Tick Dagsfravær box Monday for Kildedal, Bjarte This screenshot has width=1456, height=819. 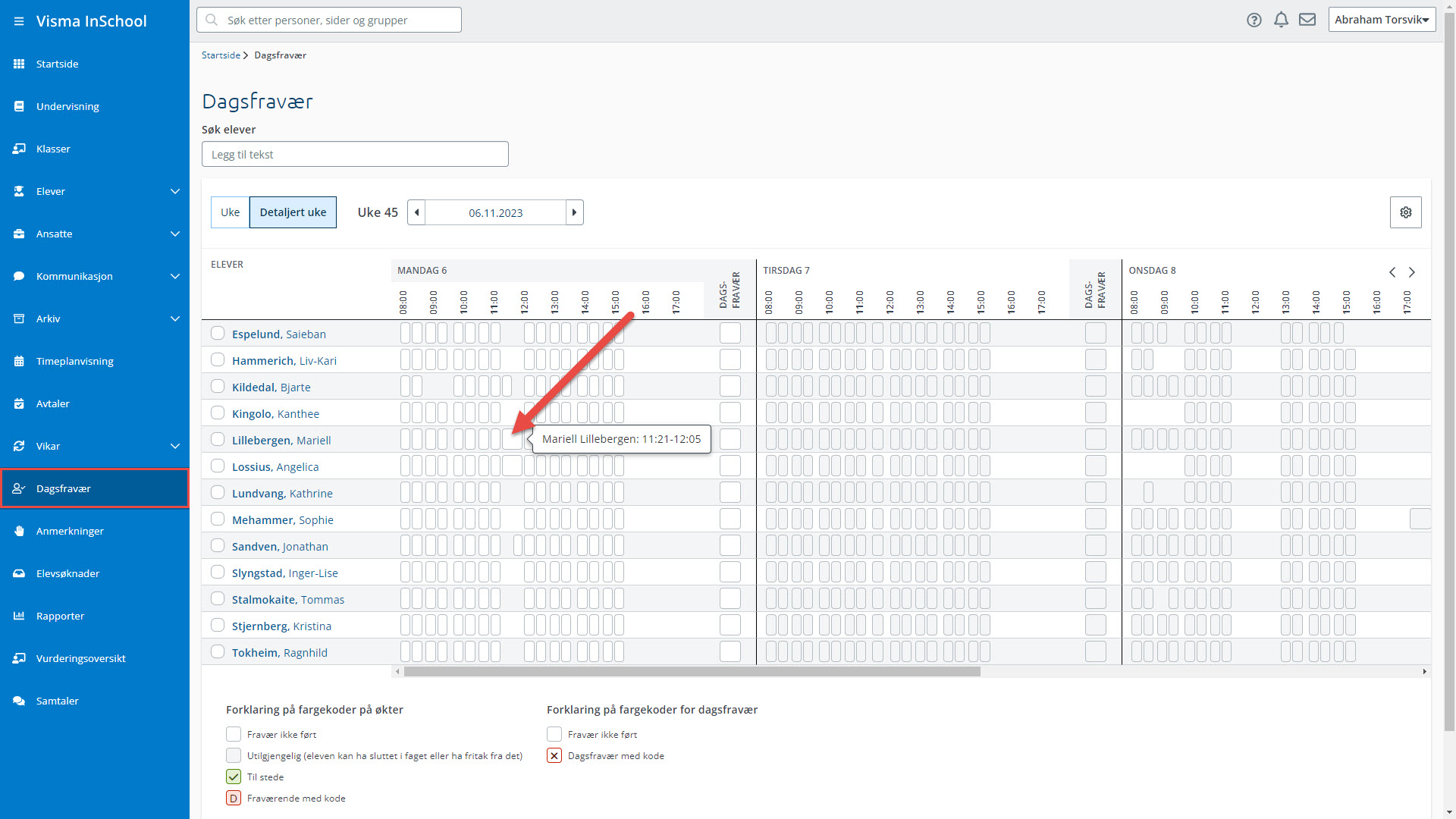pyautogui.click(x=730, y=386)
